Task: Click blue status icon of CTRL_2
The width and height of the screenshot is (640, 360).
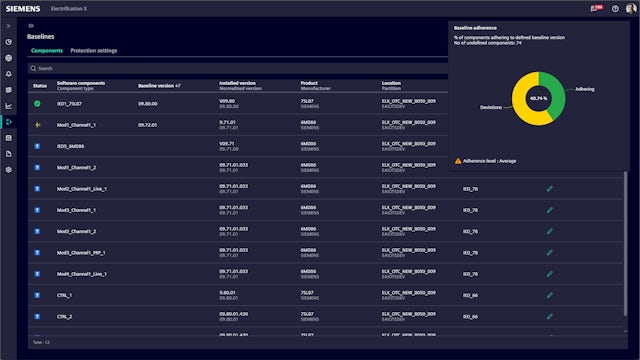Action: click(x=37, y=316)
